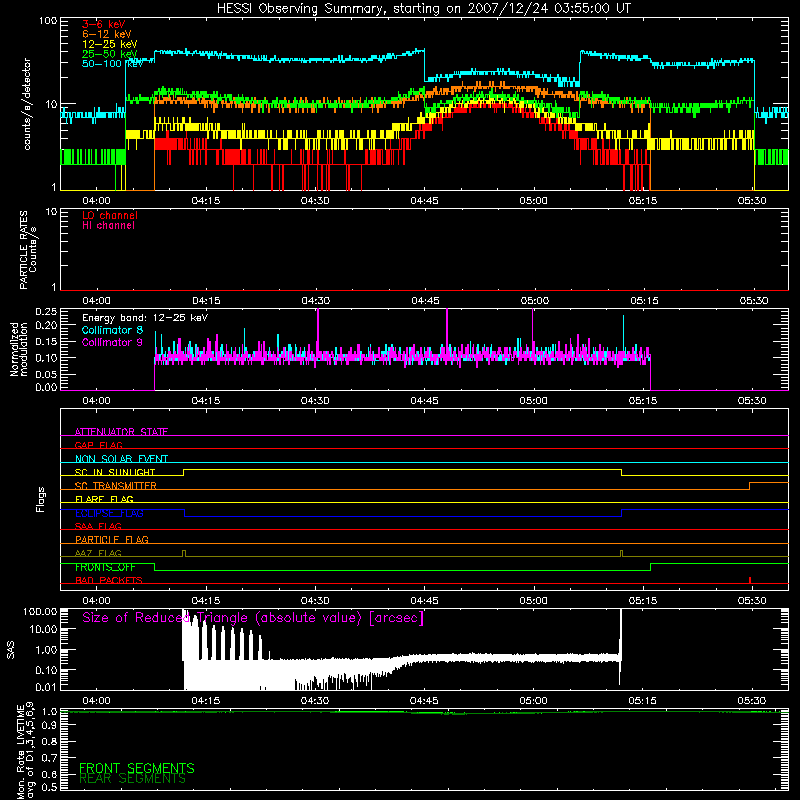Click the Size of Reduced Triangle title
800x800 pixels.
click(x=253, y=618)
